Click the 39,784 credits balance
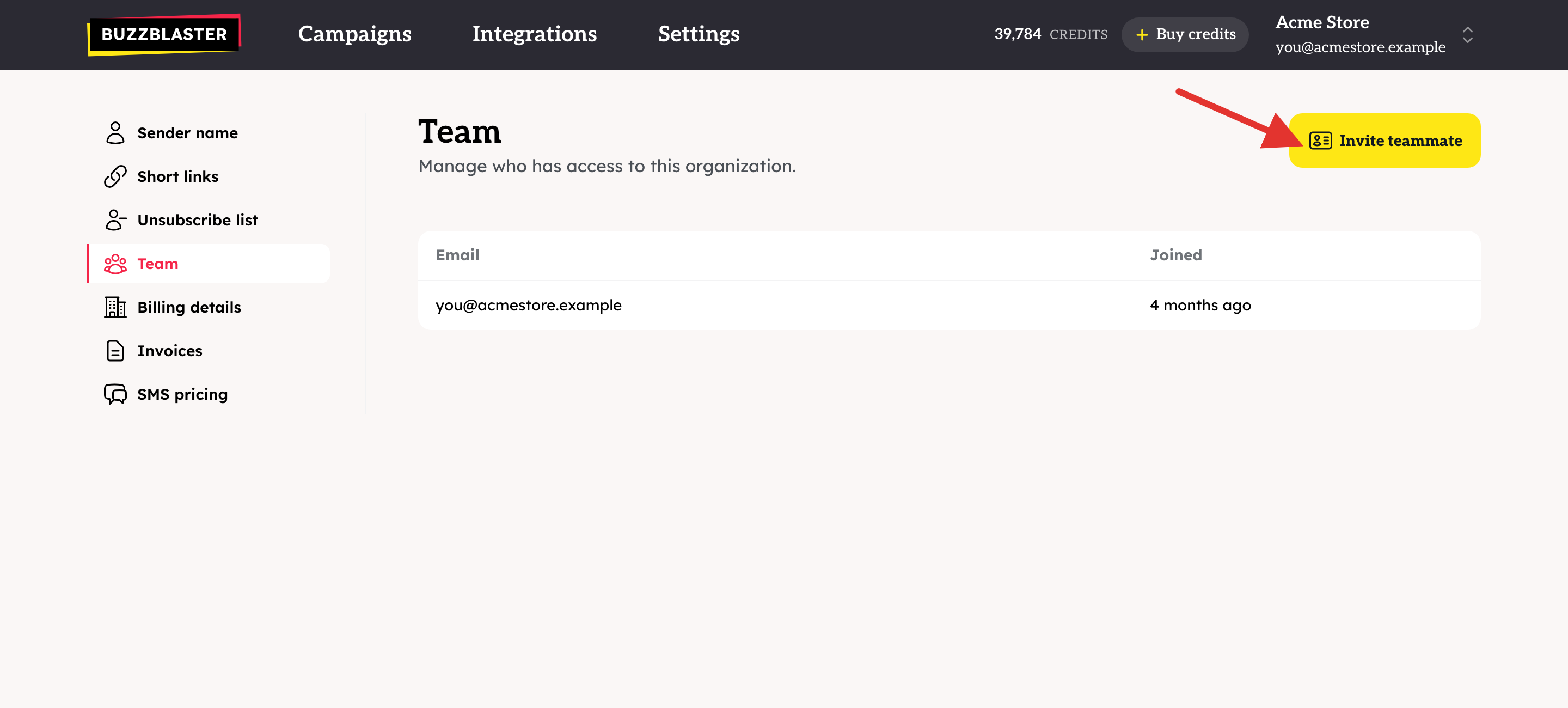1568x708 pixels. click(x=1051, y=34)
